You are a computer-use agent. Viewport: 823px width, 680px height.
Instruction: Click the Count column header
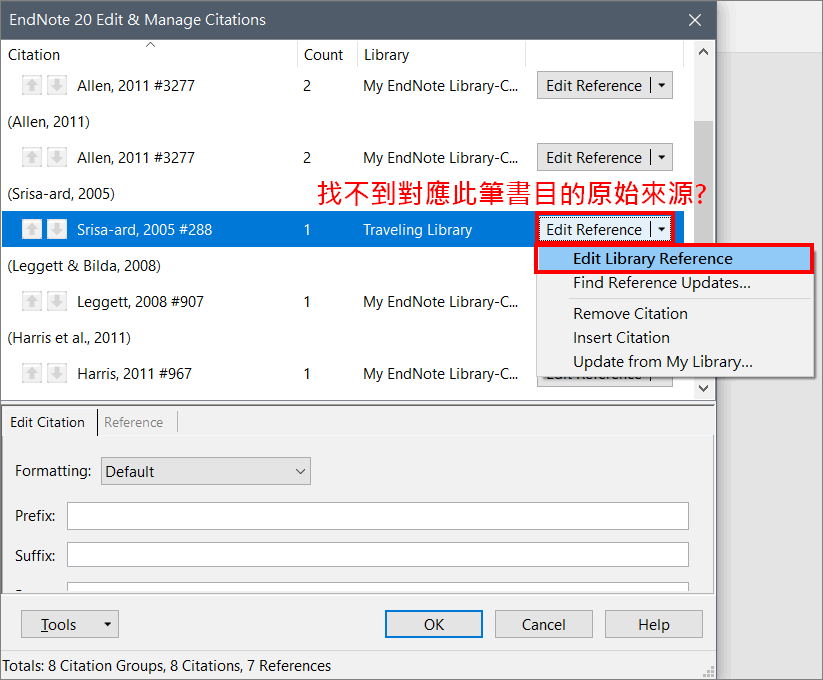pos(328,55)
